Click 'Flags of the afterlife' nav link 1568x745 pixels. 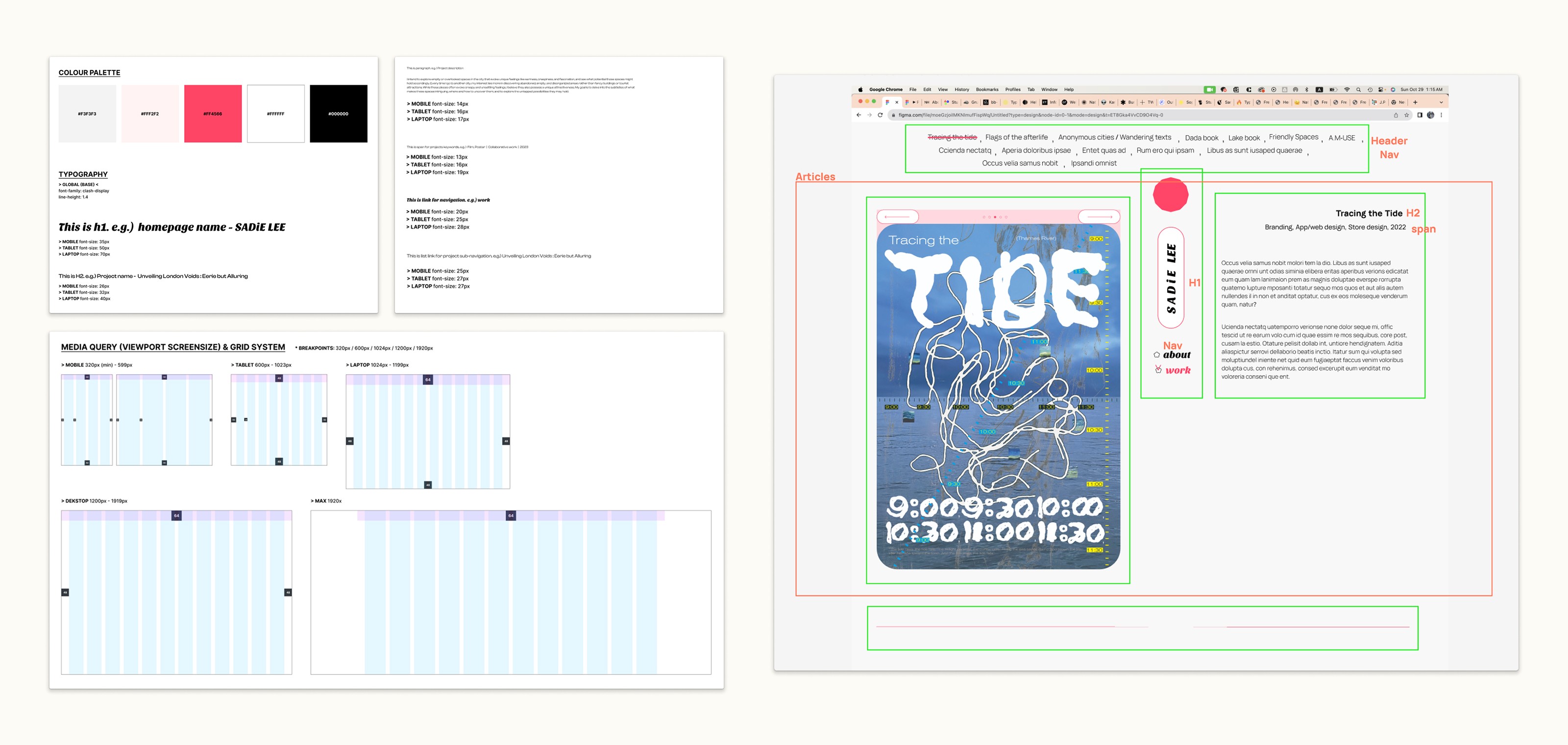(x=1017, y=138)
